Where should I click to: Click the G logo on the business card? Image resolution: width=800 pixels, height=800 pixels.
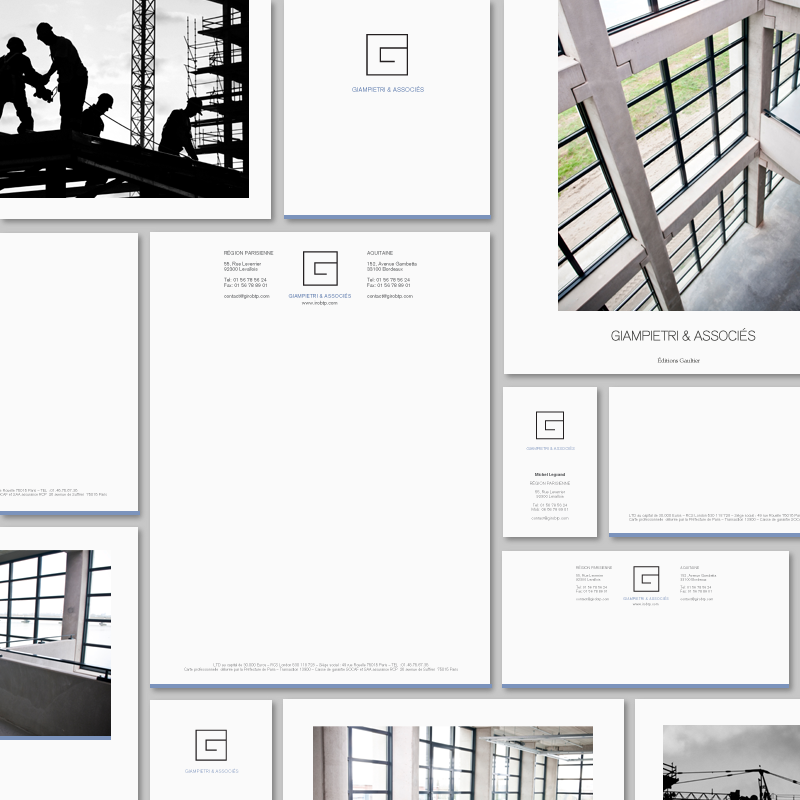549,425
